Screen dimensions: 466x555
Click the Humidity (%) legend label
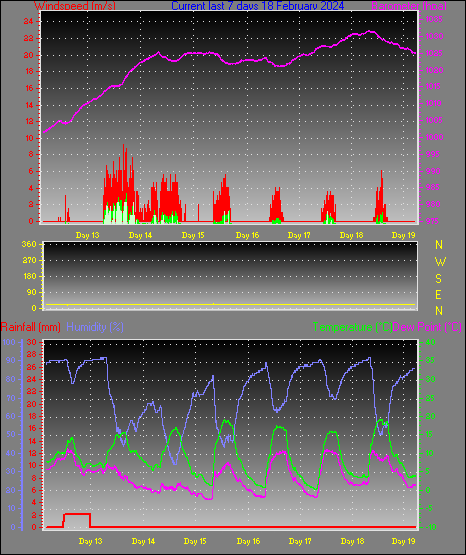[x=95, y=327]
